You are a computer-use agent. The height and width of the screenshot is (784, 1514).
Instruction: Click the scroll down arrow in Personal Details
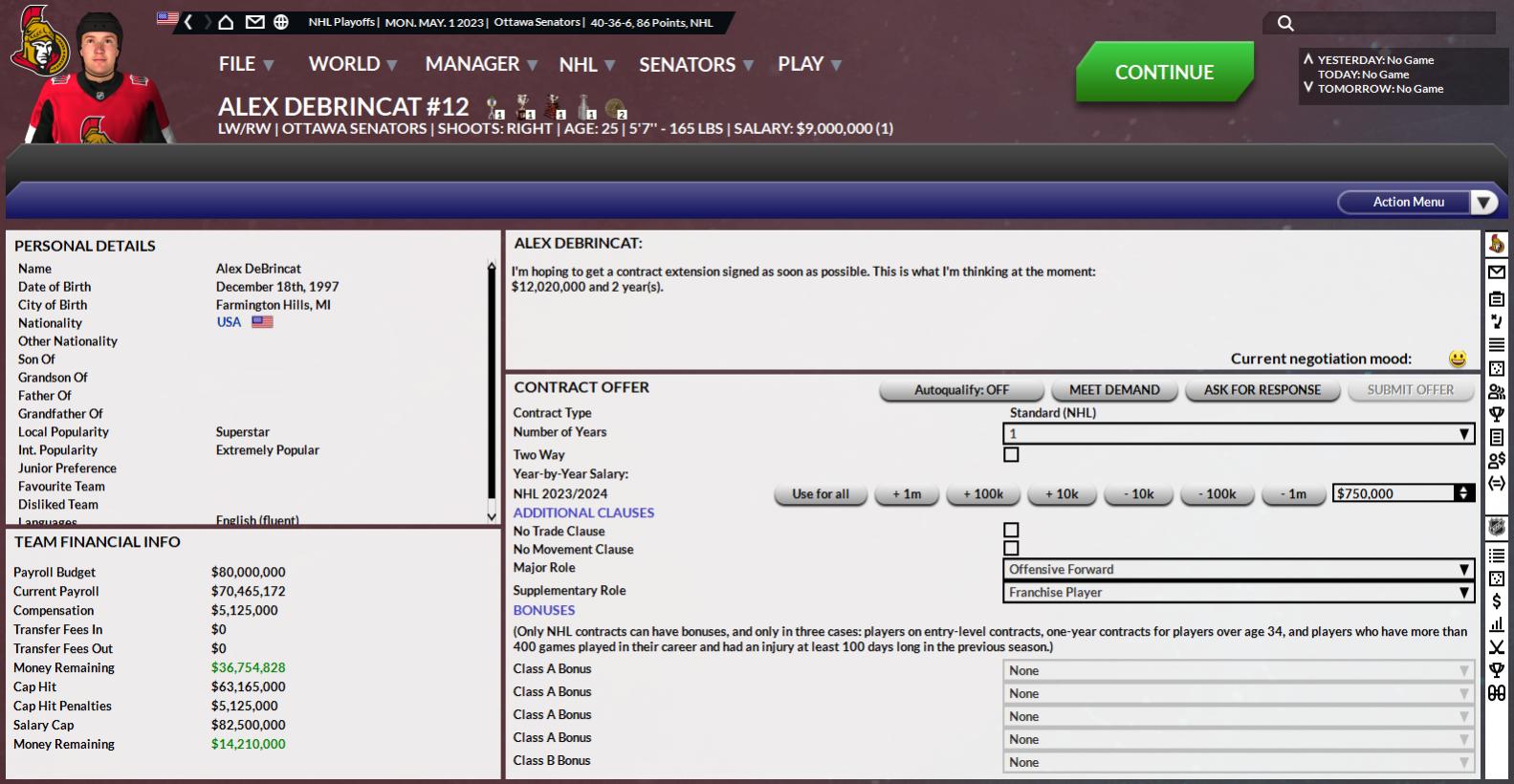(x=492, y=516)
